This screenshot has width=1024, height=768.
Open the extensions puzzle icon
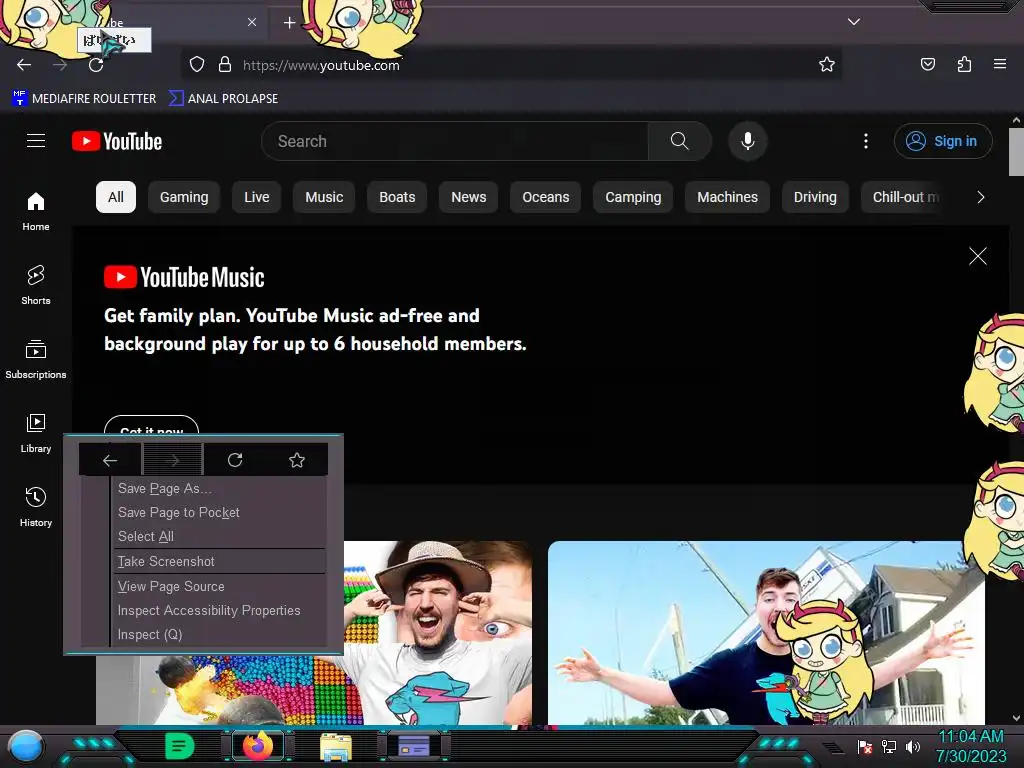964,64
